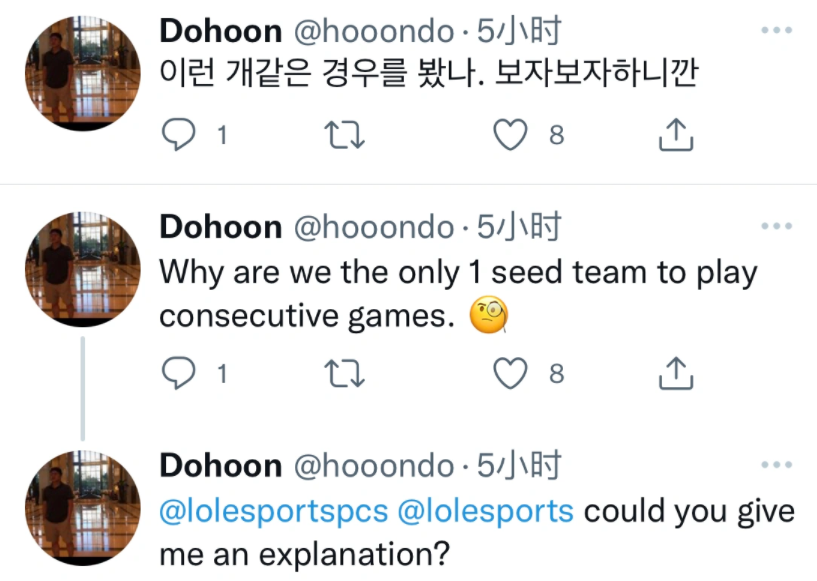Screen dimensions: 817x581
Task: Reply to the Korean-language tweet
Action: pyautogui.click(x=177, y=134)
